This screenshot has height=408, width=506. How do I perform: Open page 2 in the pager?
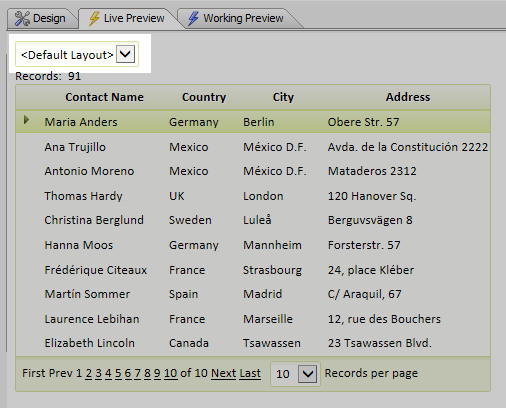(x=88, y=373)
